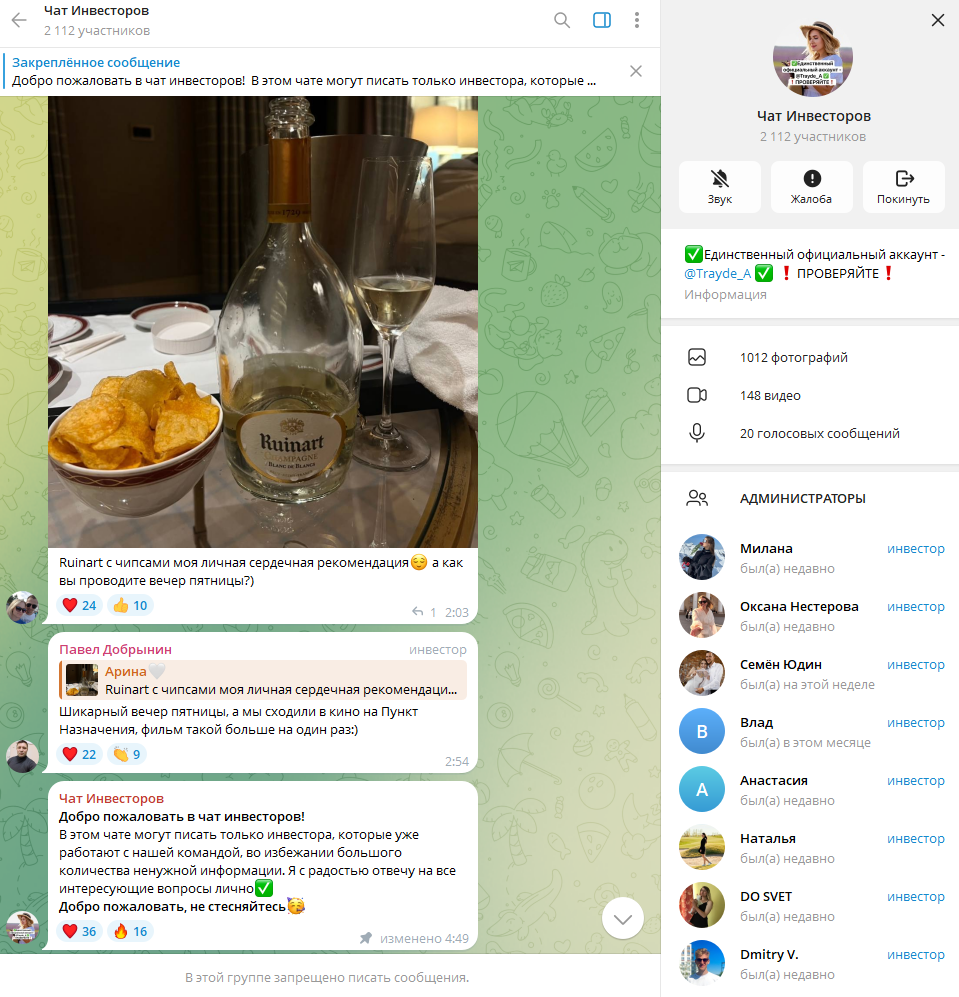
Task: Open 20 голосовых сообщений section
Action: tap(810, 434)
